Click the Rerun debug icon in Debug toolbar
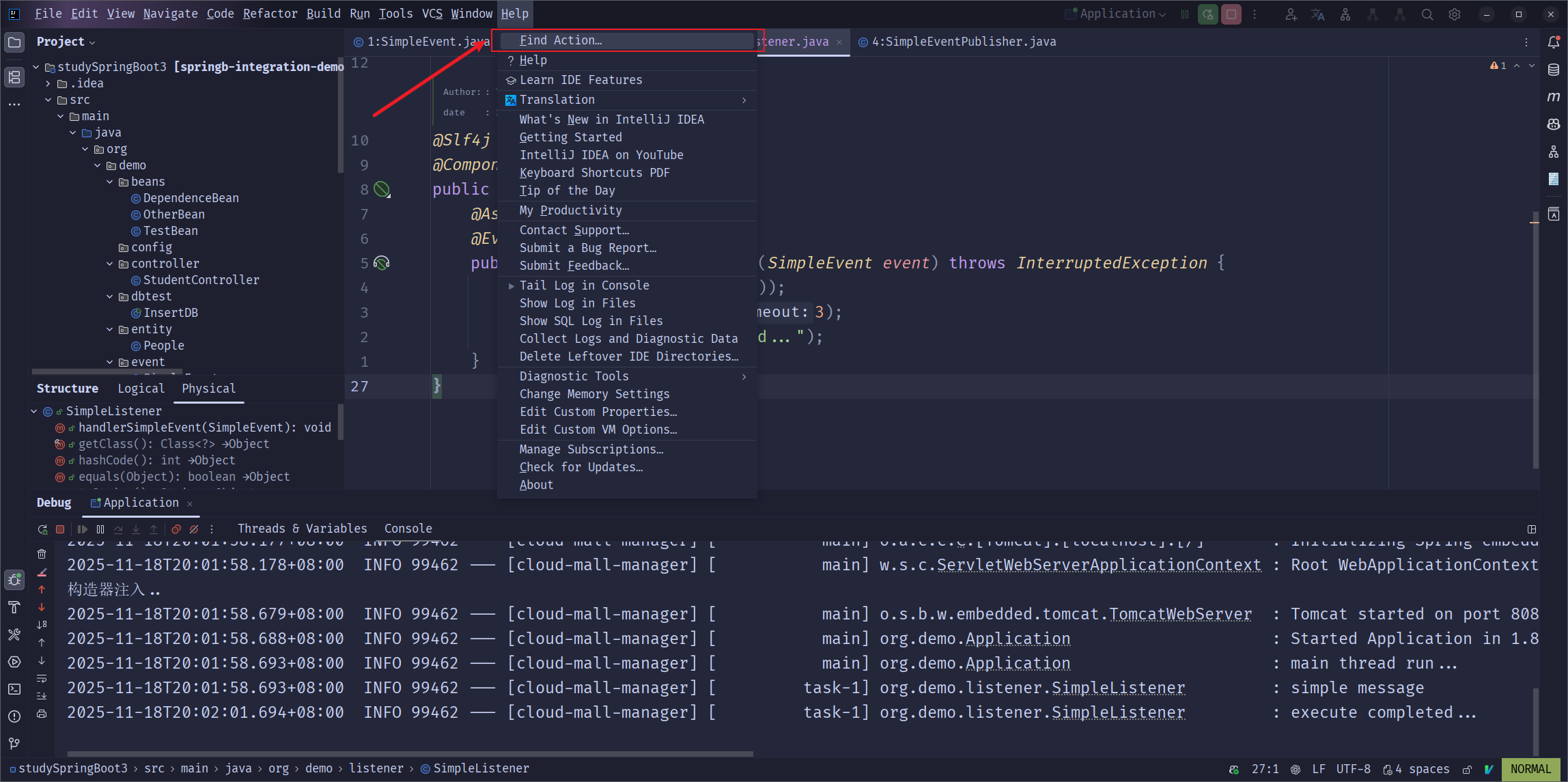The width and height of the screenshot is (1568, 782). 42,529
